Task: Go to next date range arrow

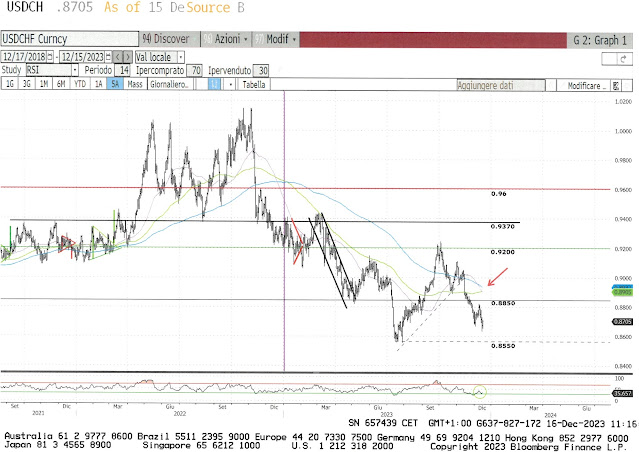Action: point(128,57)
